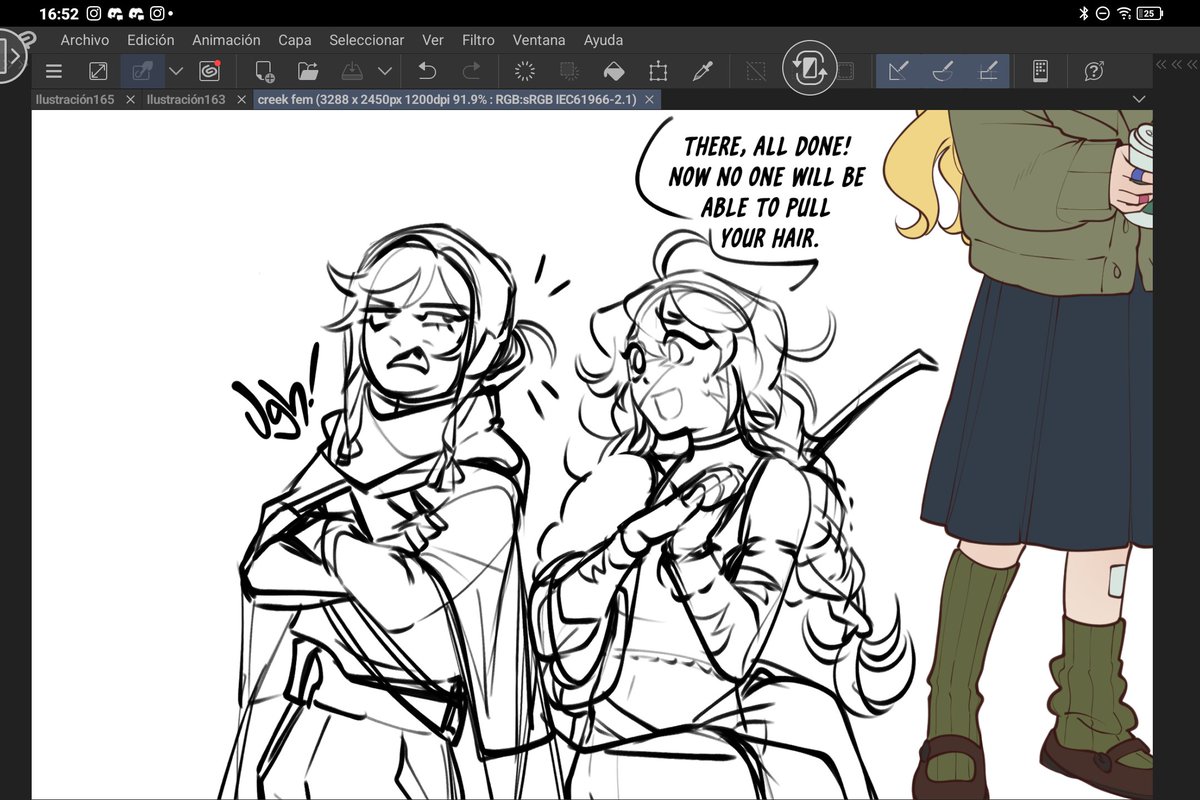Open the Filtro menu
Screen dimensions: 1200x800
pyautogui.click(x=478, y=40)
